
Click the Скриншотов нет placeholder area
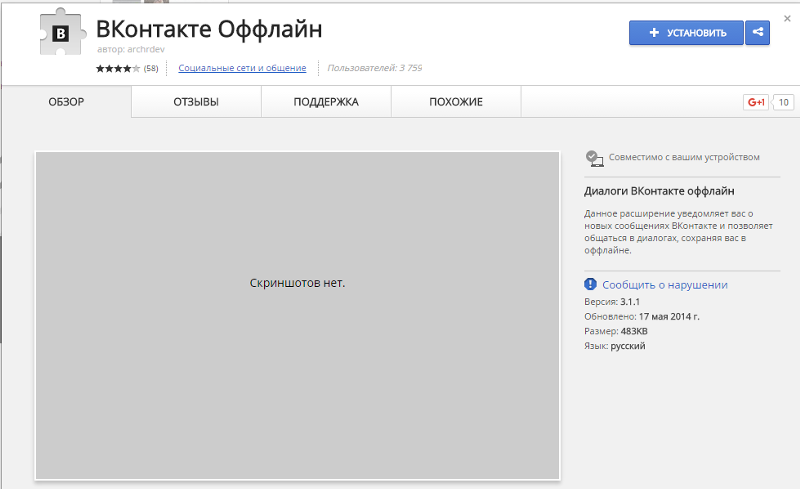tap(297, 315)
